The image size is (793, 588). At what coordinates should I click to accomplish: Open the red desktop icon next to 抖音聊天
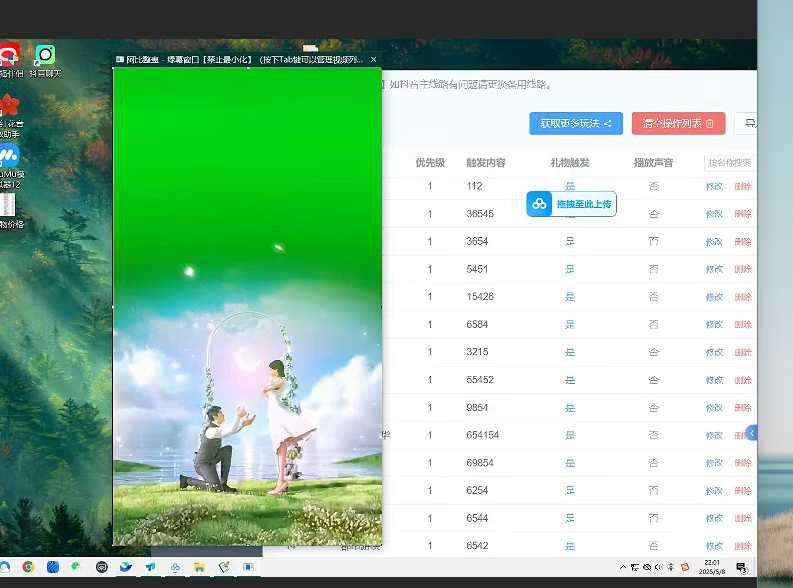tap(10, 61)
